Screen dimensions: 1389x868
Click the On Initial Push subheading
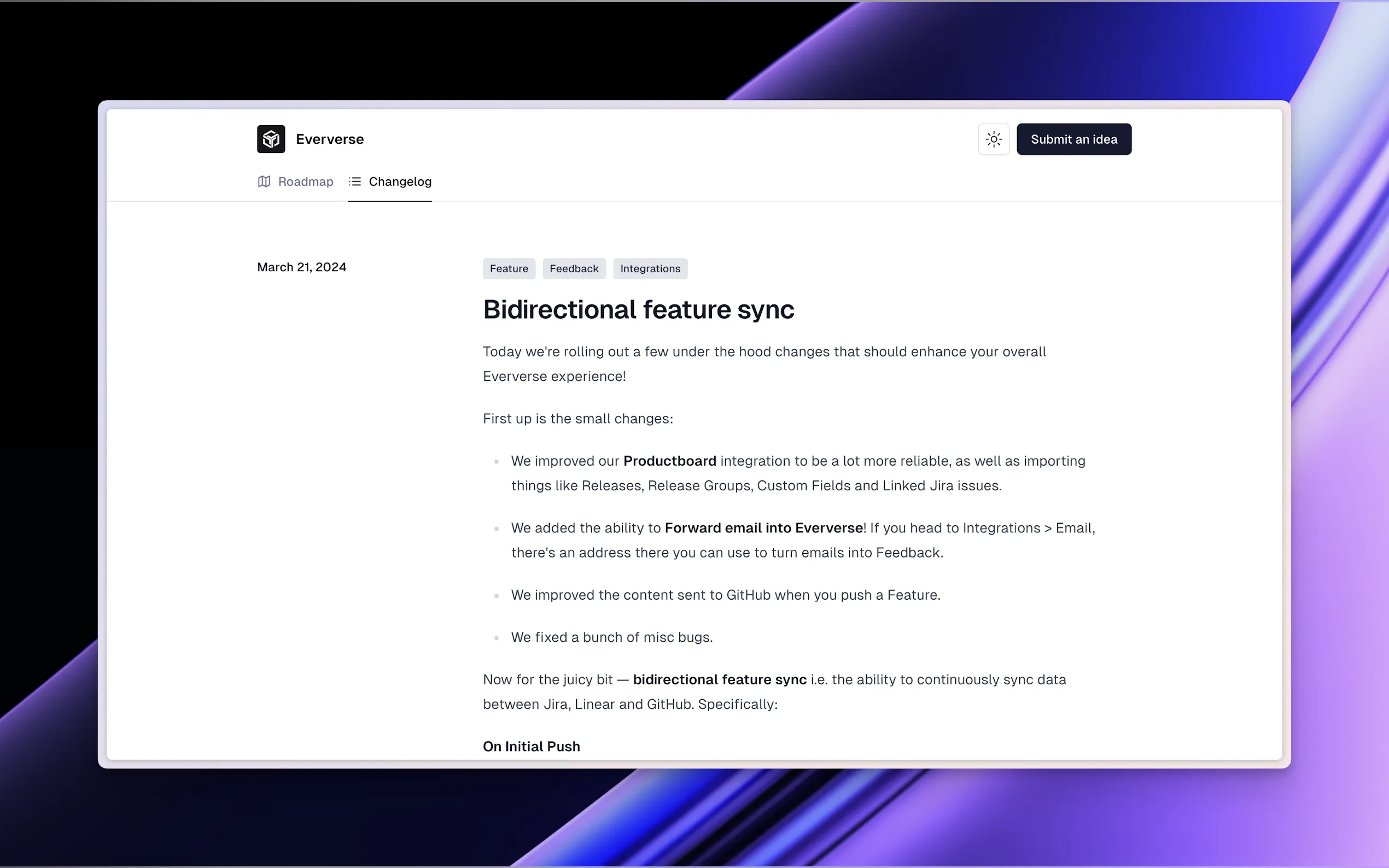531,746
